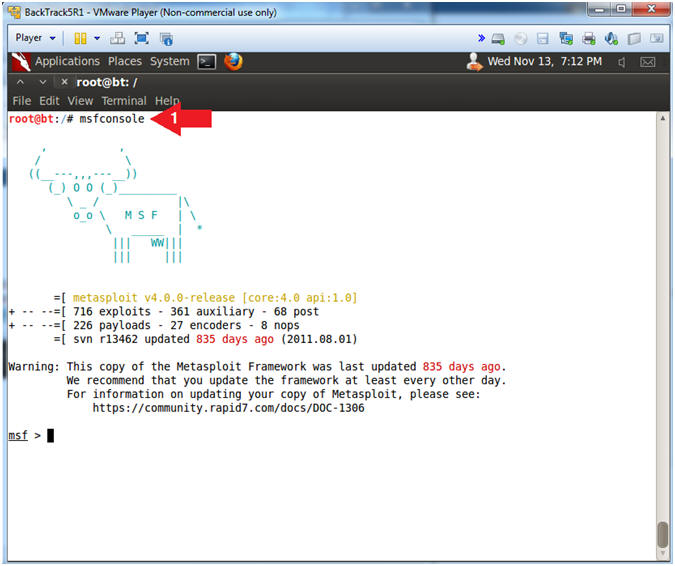Image resolution: width=675 pixels, height=566 pixels.
Task: Click the Send Ctrl+Alt+Del toolbar icon
Action: (117, 39)
